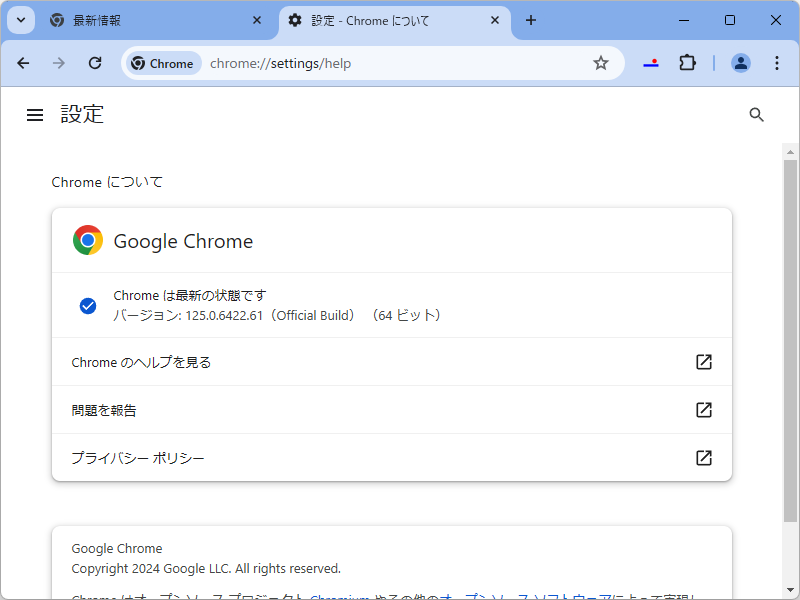This screenshot has height=600, width=800.
Task: Click the external link icon next to 問題を報告
Action: pyautogui.click(x=704, y=410)
